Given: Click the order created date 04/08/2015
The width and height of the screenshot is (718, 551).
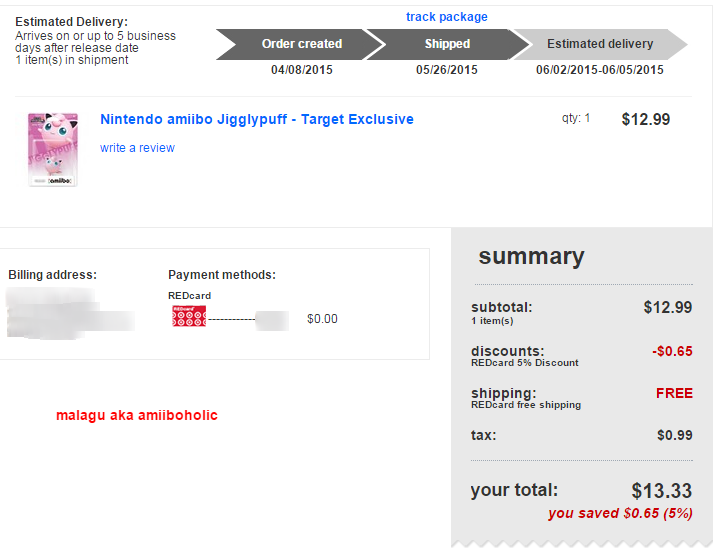Looking at the screenshot, I should coord(301,70).
